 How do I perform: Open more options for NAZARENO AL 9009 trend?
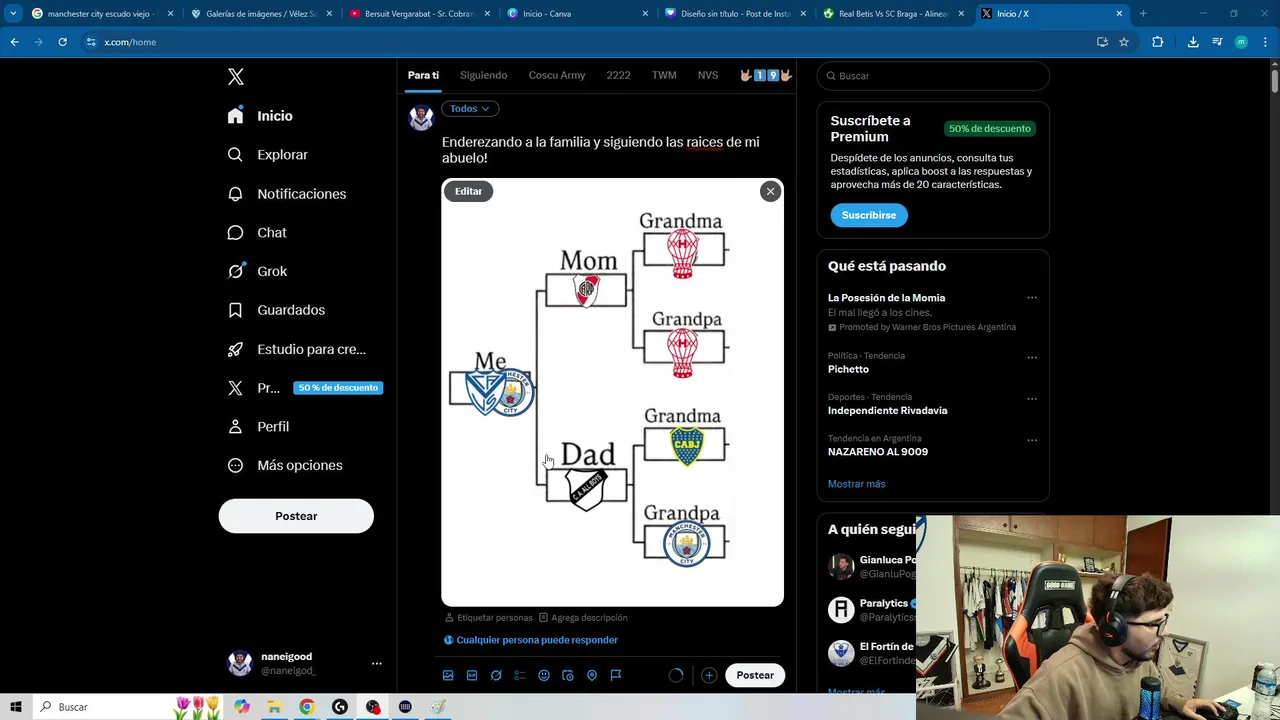[1032, 440]
